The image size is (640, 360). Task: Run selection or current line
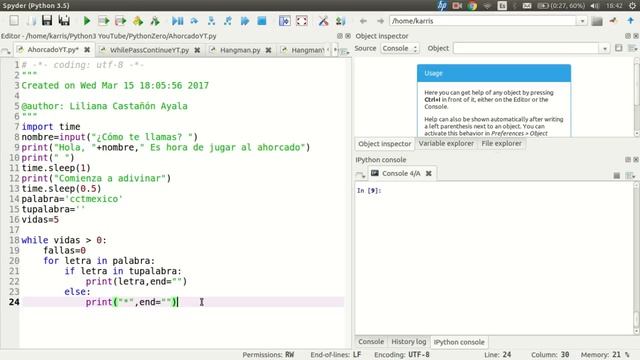[138, 21]
